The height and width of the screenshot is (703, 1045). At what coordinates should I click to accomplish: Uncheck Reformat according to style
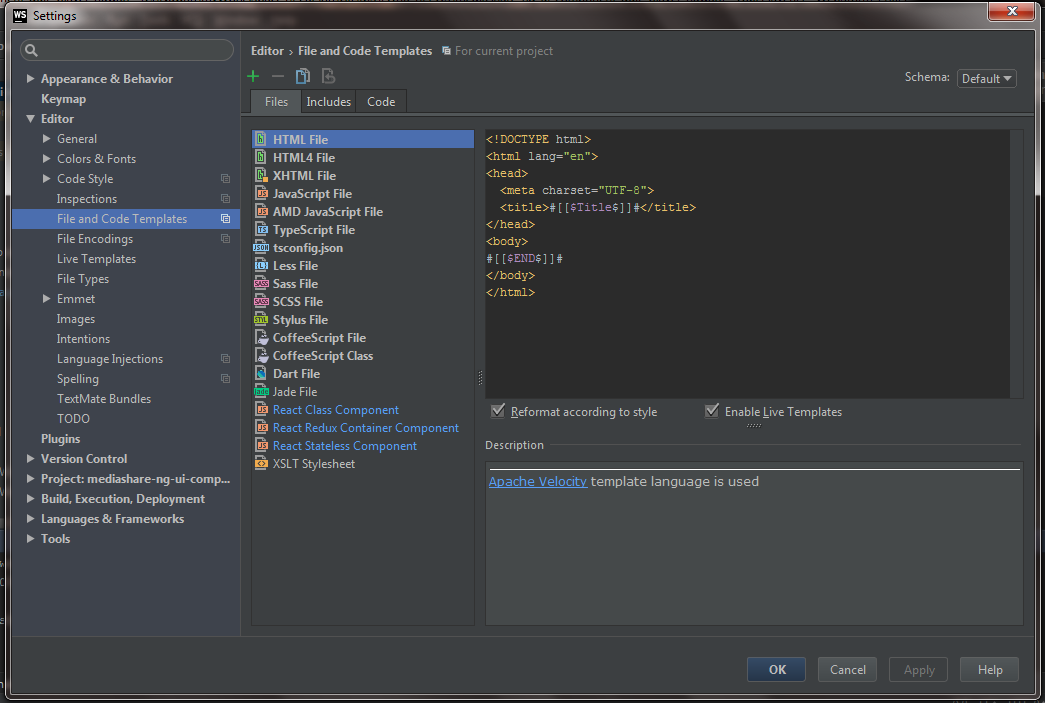tap(497, 410)
